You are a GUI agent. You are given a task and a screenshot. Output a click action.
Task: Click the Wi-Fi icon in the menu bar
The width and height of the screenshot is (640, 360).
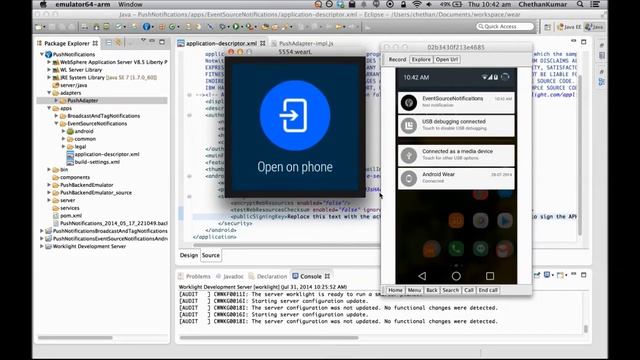[417, 4]
